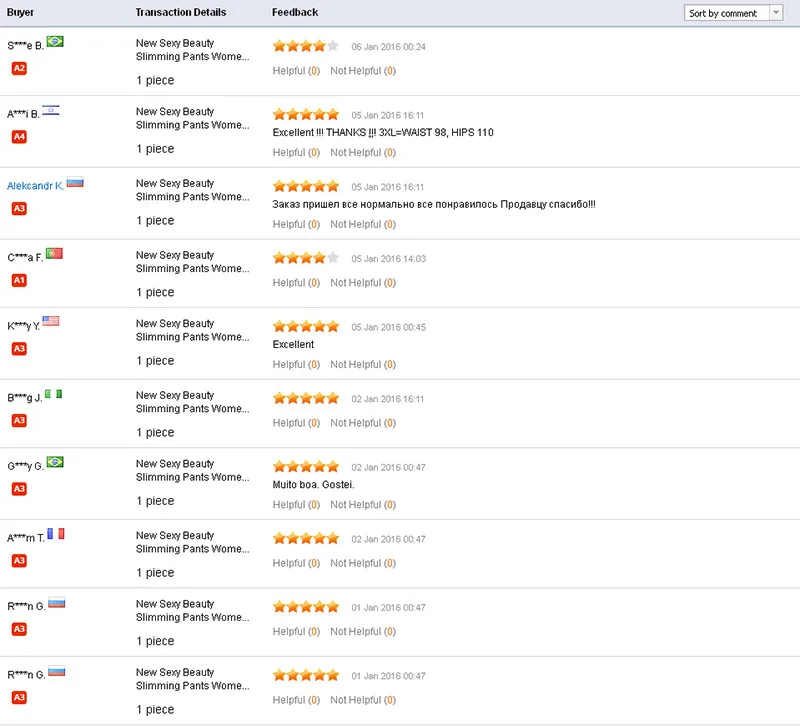
Task: Click the date '02 Jan 2016 16:11'
Action: [x=387, y=399]
